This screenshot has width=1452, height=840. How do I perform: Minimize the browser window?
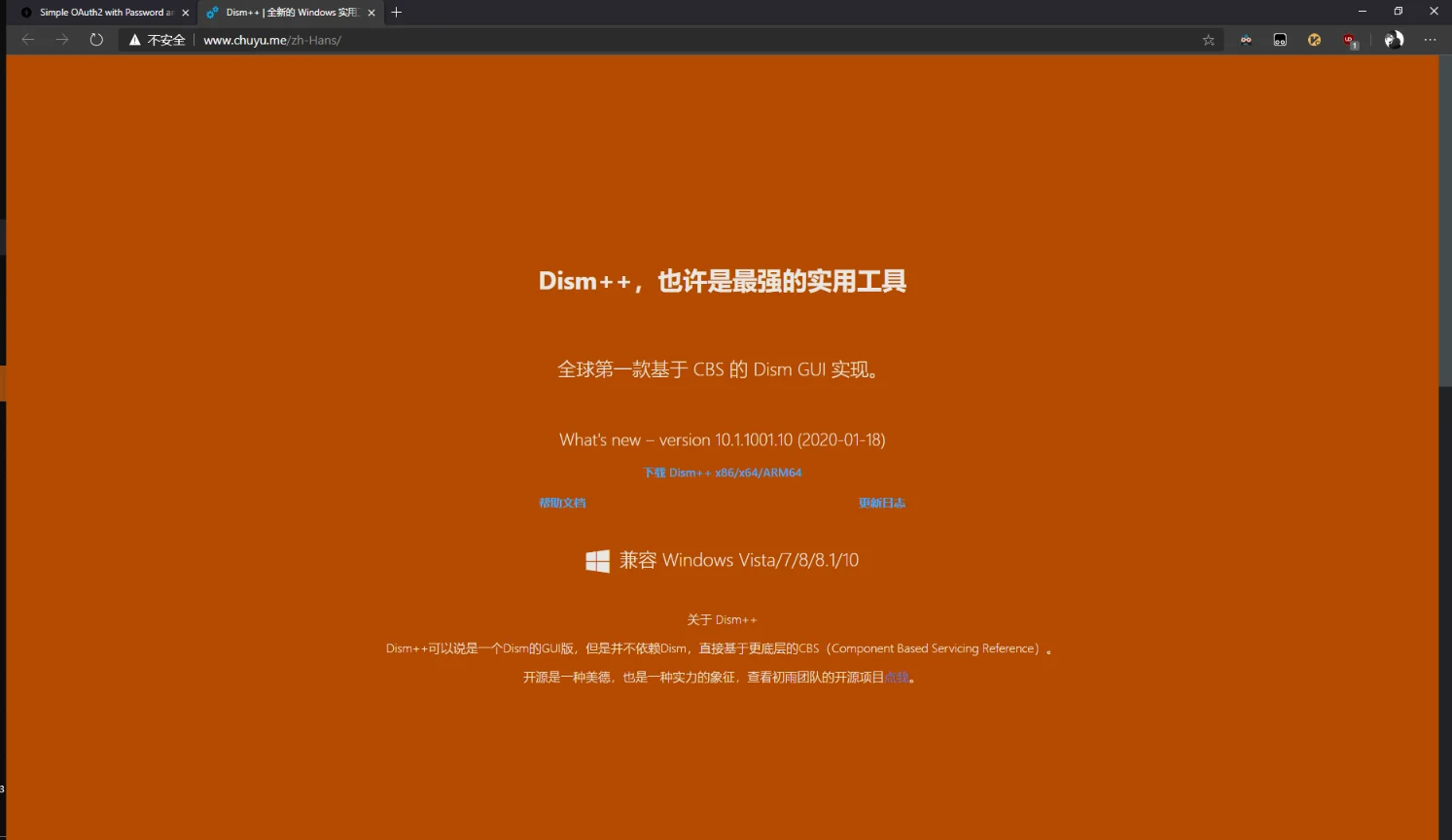tap(1363, 12)
